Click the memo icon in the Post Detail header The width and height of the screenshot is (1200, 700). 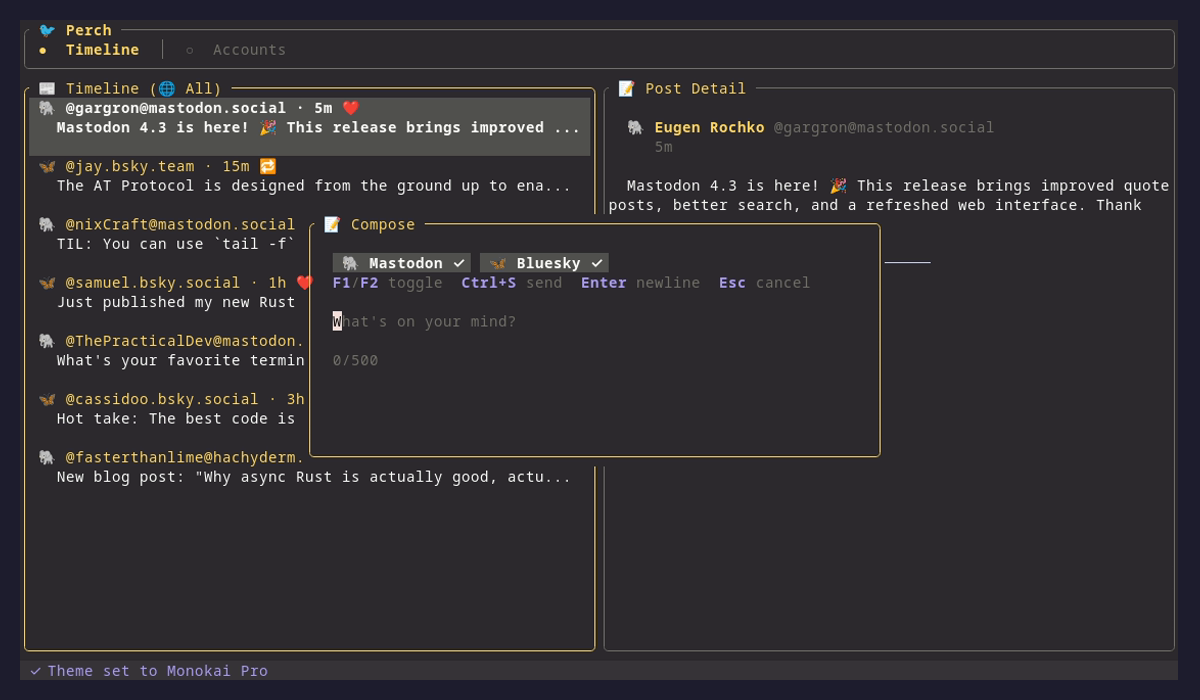pos(627,88)
